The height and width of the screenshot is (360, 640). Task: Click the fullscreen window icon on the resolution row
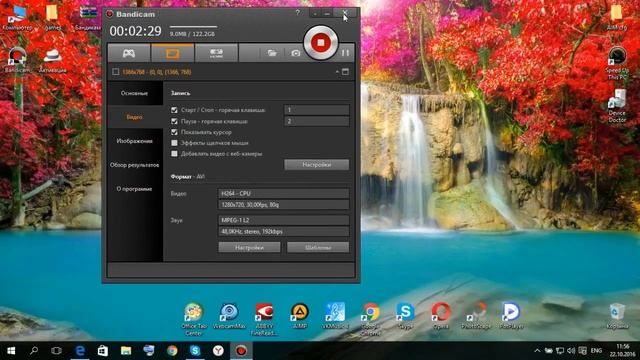tap(345, 72)
